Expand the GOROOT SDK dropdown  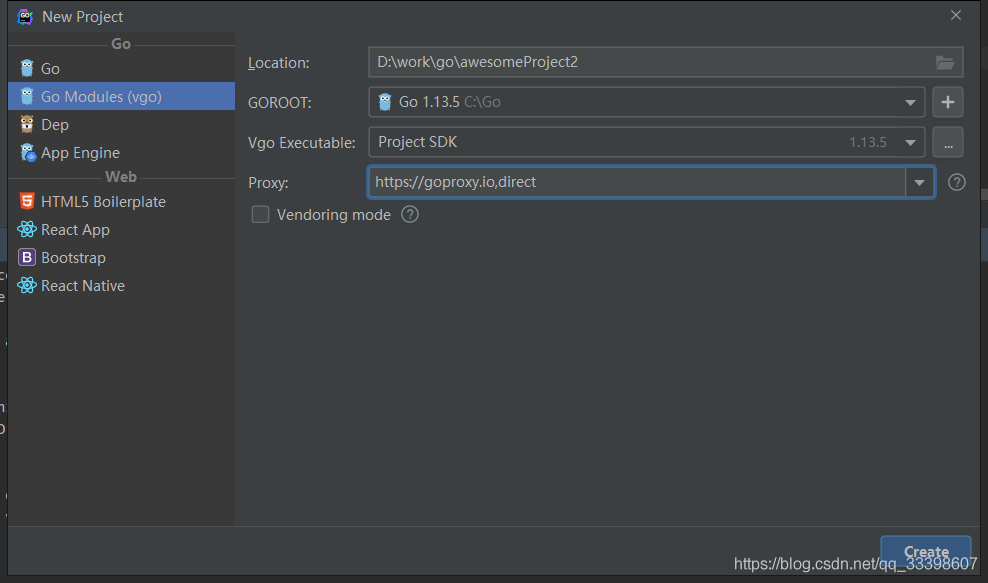(x=911, y=102)
